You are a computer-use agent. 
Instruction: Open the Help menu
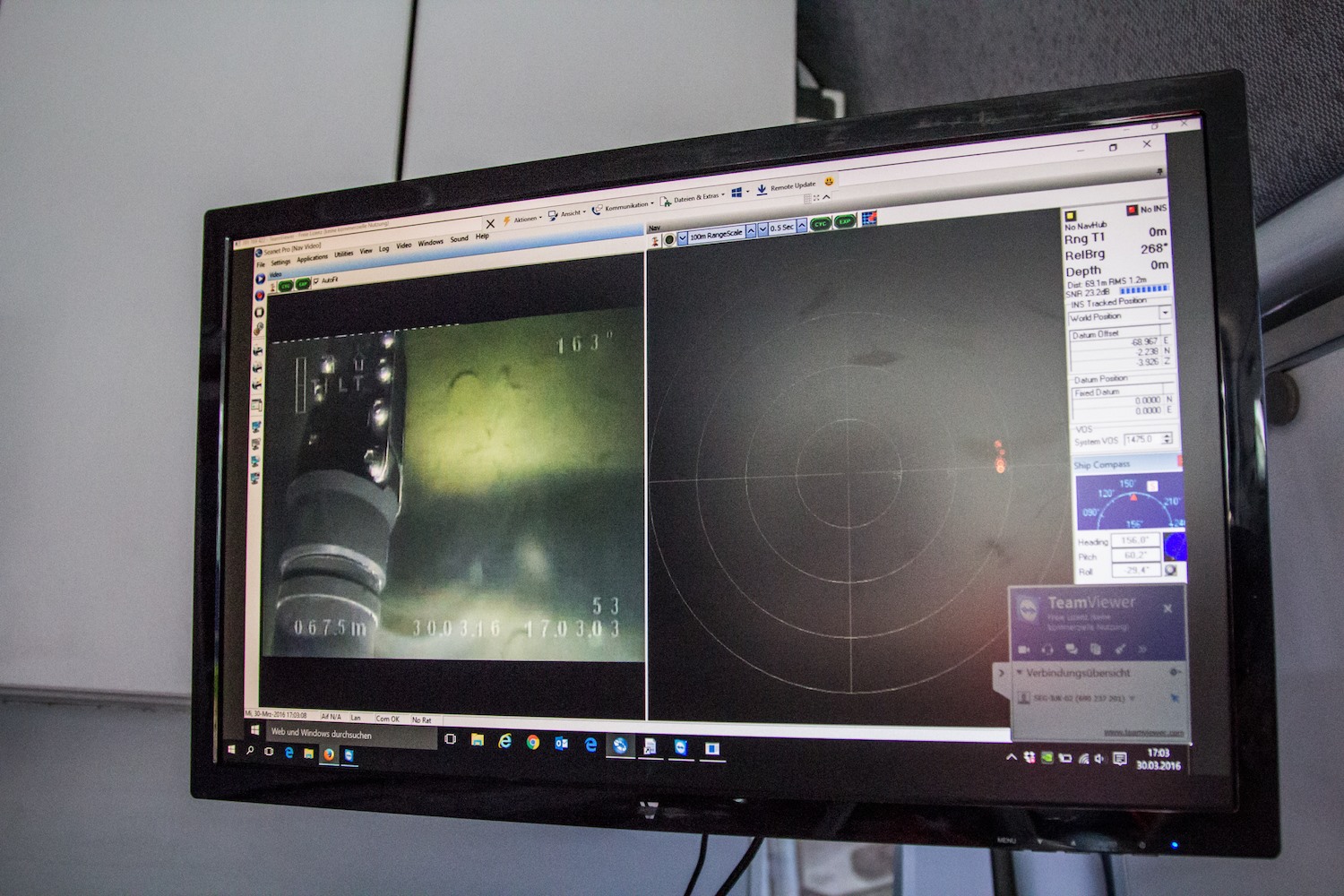(x=482, y=237)
